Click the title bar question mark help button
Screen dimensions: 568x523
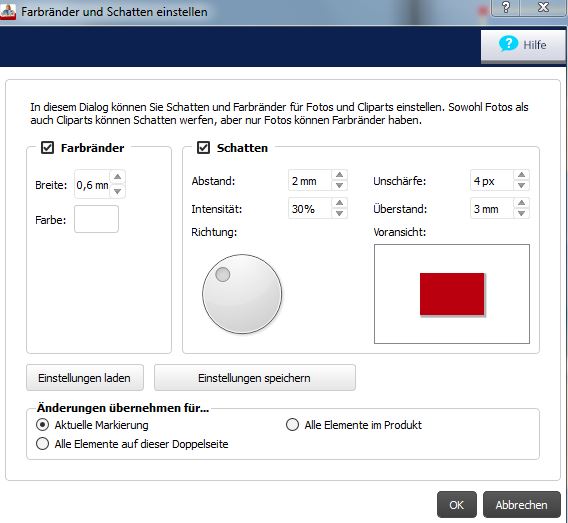pyautogui.click(x=506, y=7)
